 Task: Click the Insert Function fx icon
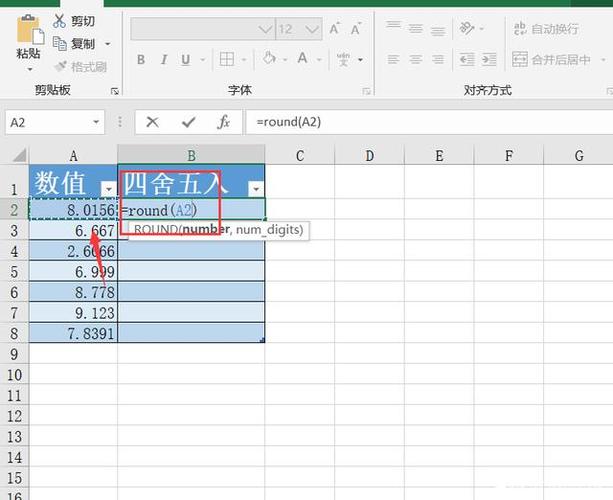(x=223, y=122)
